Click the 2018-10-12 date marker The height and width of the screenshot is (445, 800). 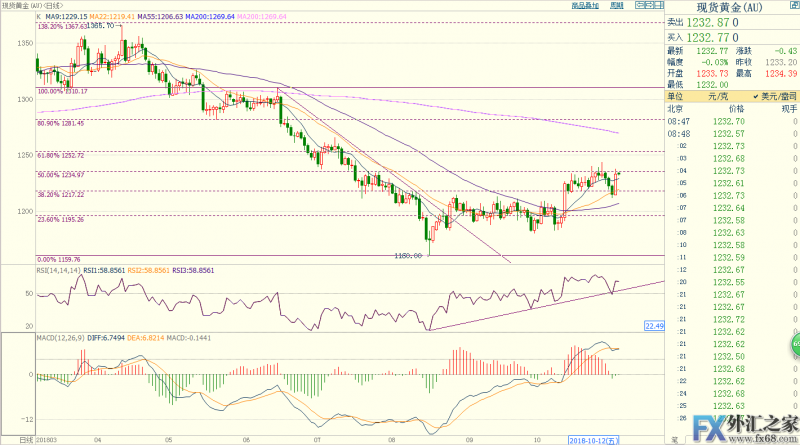pos(592,440)
